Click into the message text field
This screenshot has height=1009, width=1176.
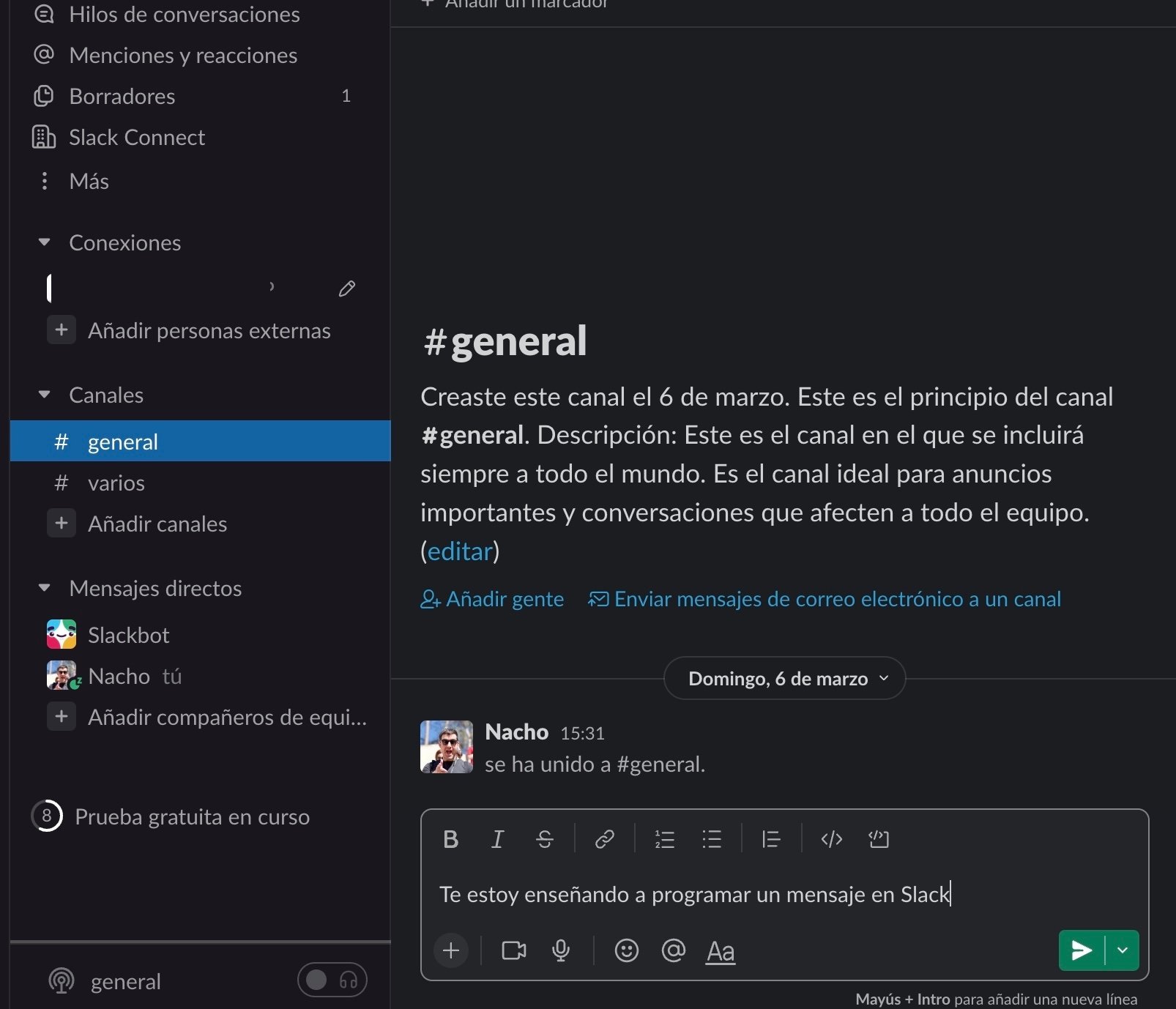[784, 894]
